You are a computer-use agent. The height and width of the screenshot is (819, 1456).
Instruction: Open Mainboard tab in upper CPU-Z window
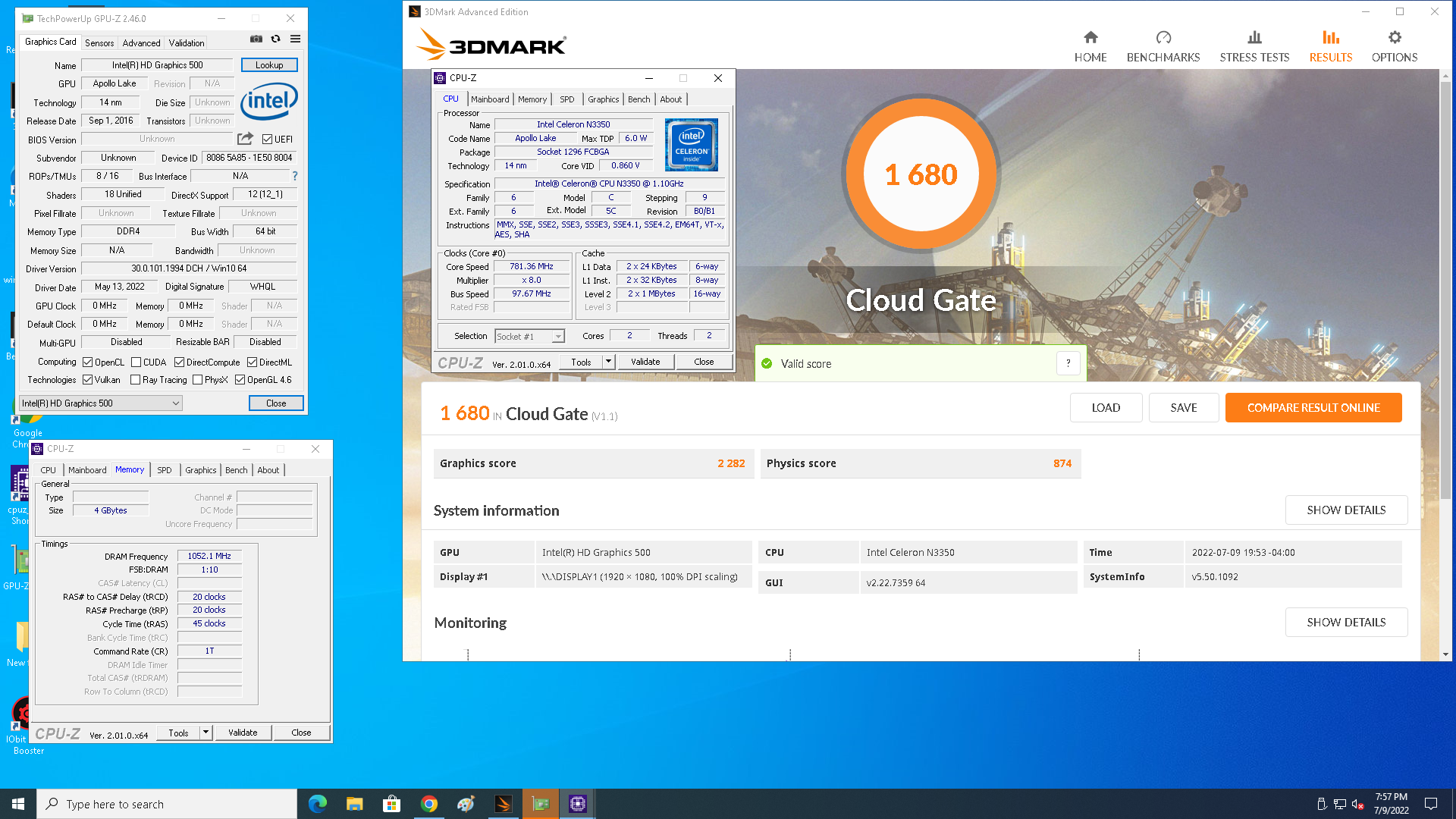[490, 99]
